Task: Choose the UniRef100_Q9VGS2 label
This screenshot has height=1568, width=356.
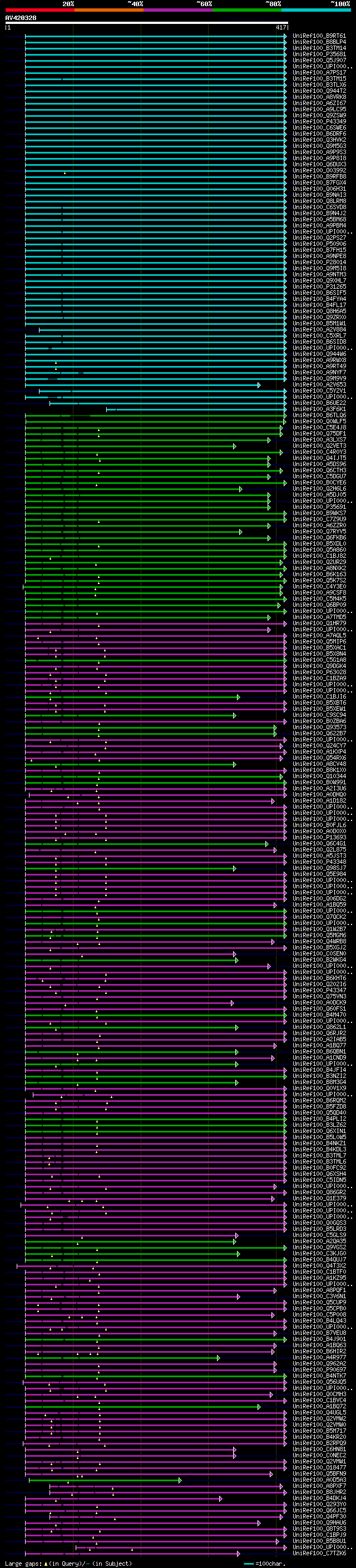Action: tap(319, 1247)
